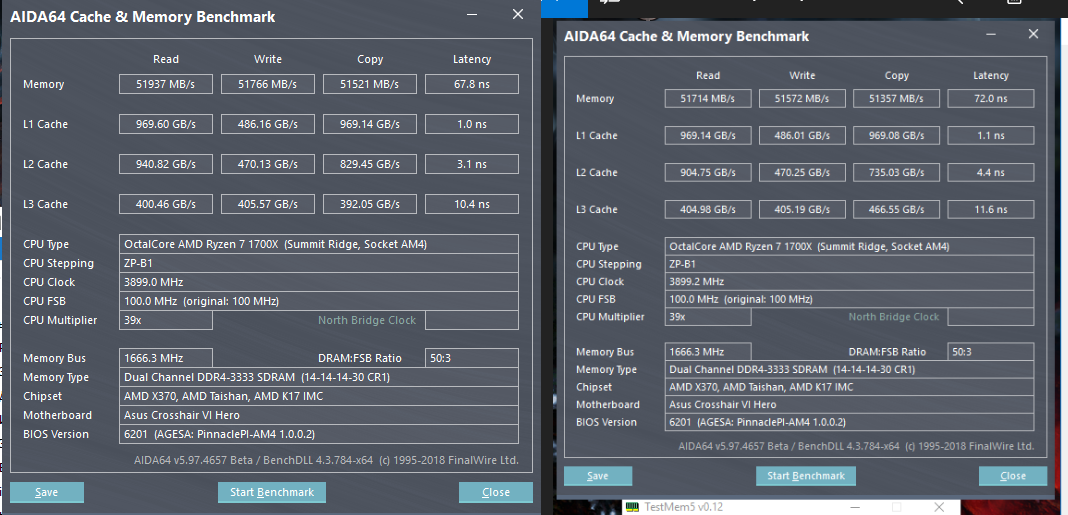Minimize the right AIDA64 benchmark window

(x=990, y=35)
